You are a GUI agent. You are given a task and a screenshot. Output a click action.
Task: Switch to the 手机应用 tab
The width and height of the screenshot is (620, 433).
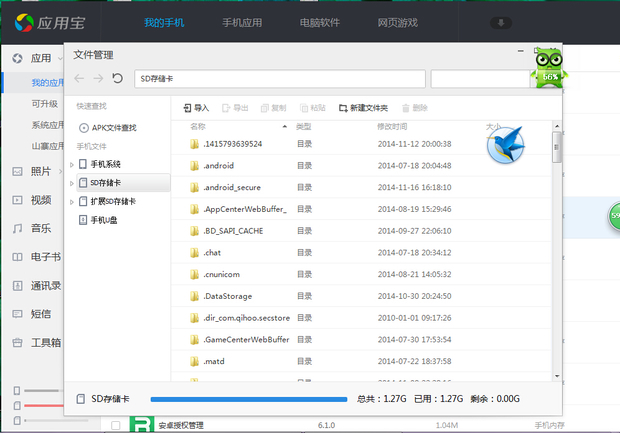pyautogui.click(x=242, y=23)
